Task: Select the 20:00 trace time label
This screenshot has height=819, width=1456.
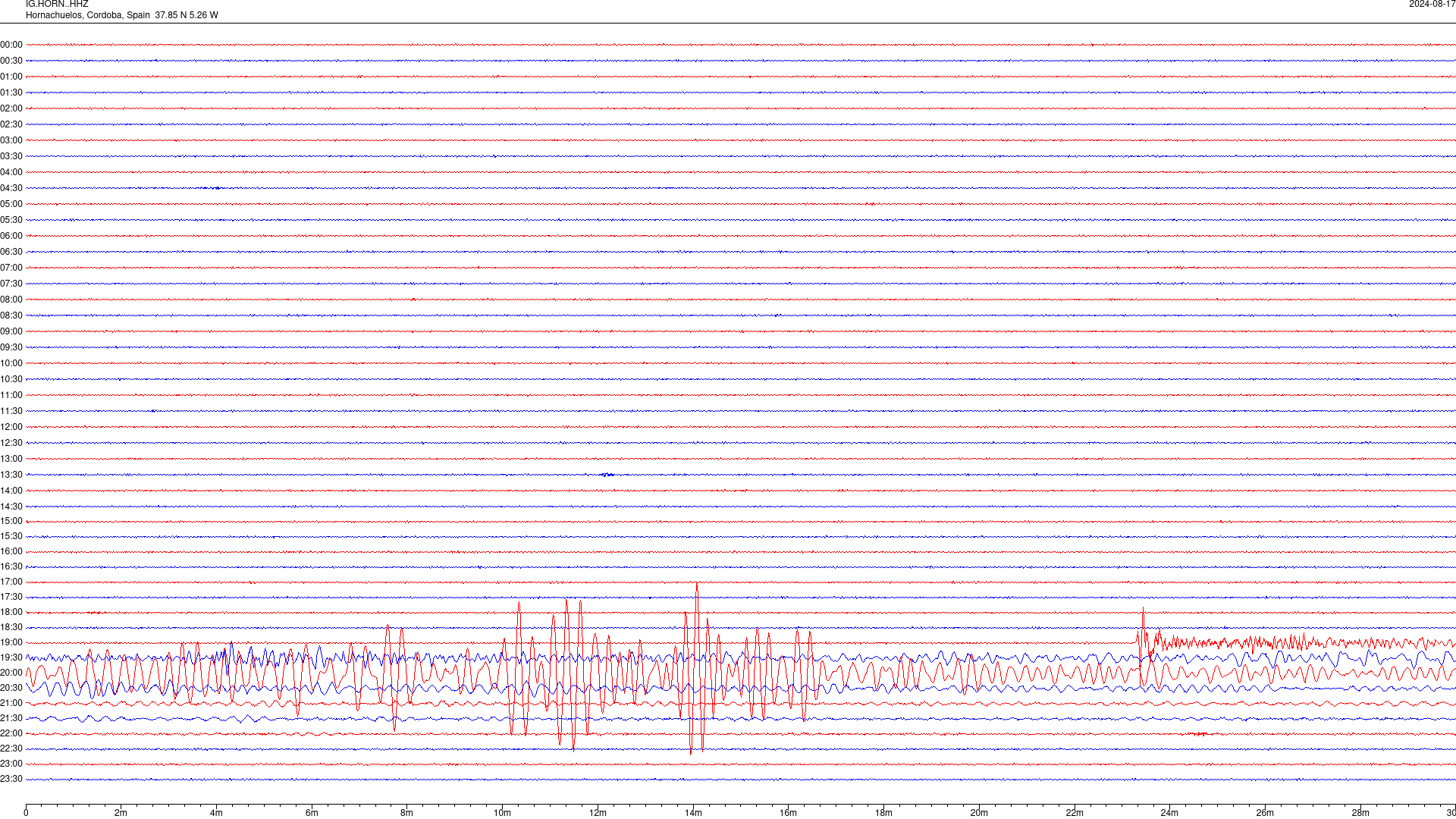Action: click(11, 673)
